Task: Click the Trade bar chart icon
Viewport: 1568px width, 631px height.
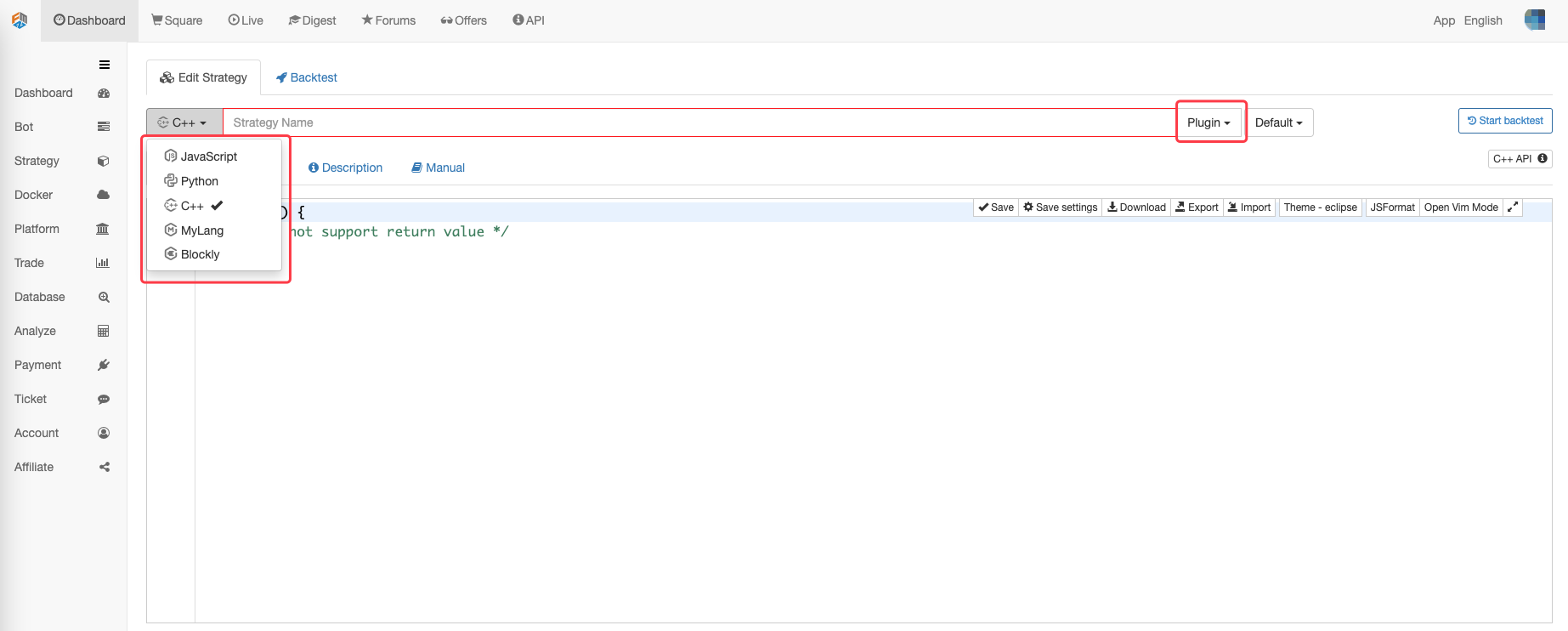Action: coord(103,263)
